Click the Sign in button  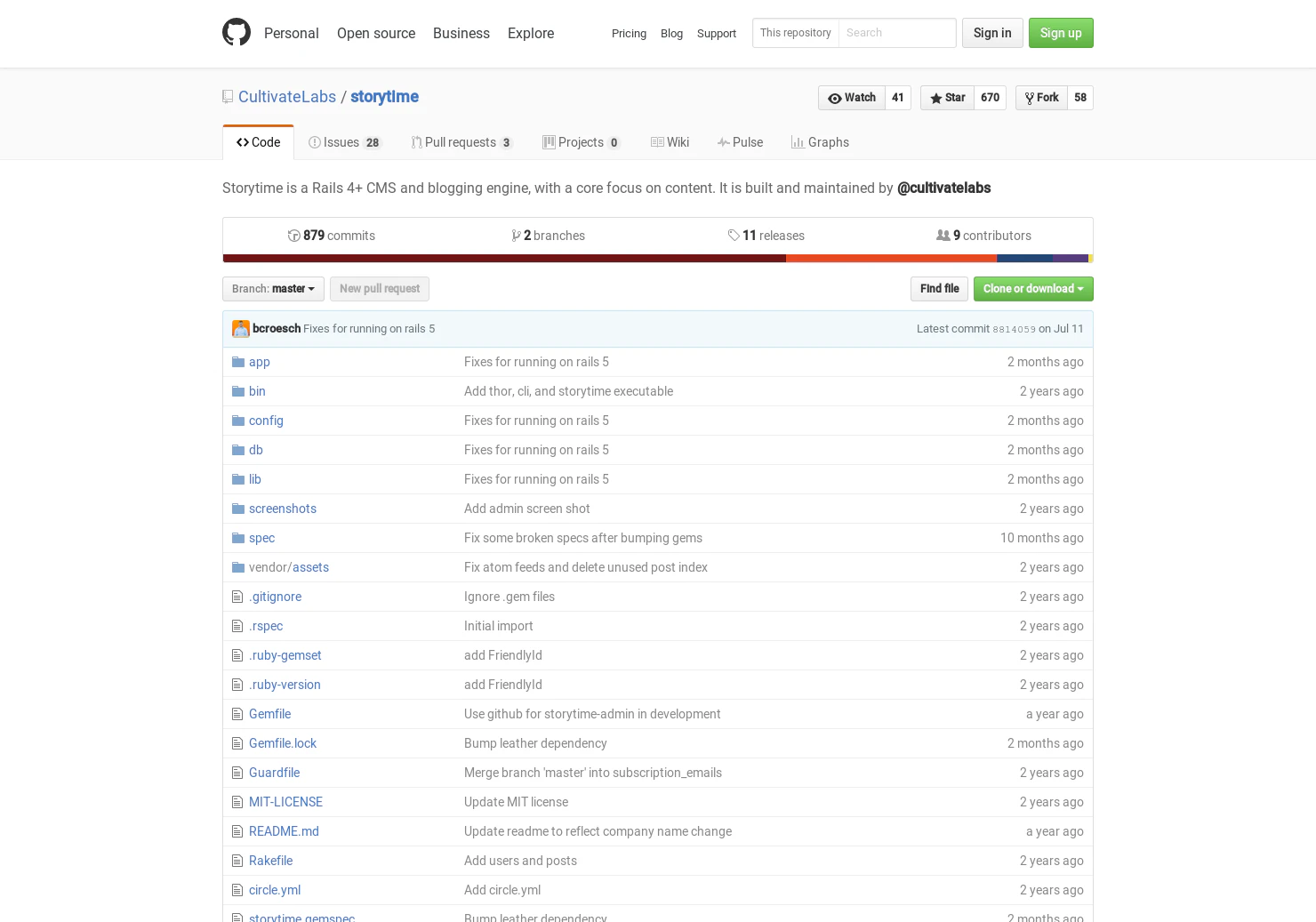pyautogui.click(x=992, y=33)
